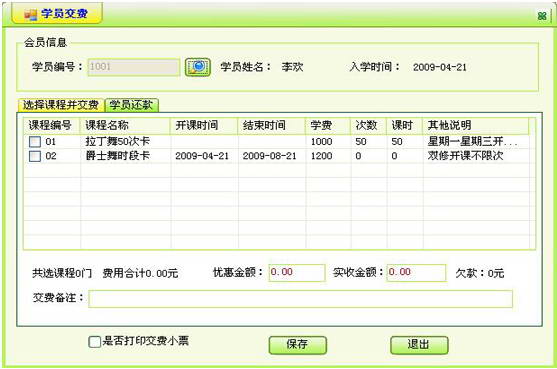Image resolution: width=557 pixels, height=369 pixels.
Task: Click the 交费备注 text field
Action: pyautogui.click(x=301, y=298)
